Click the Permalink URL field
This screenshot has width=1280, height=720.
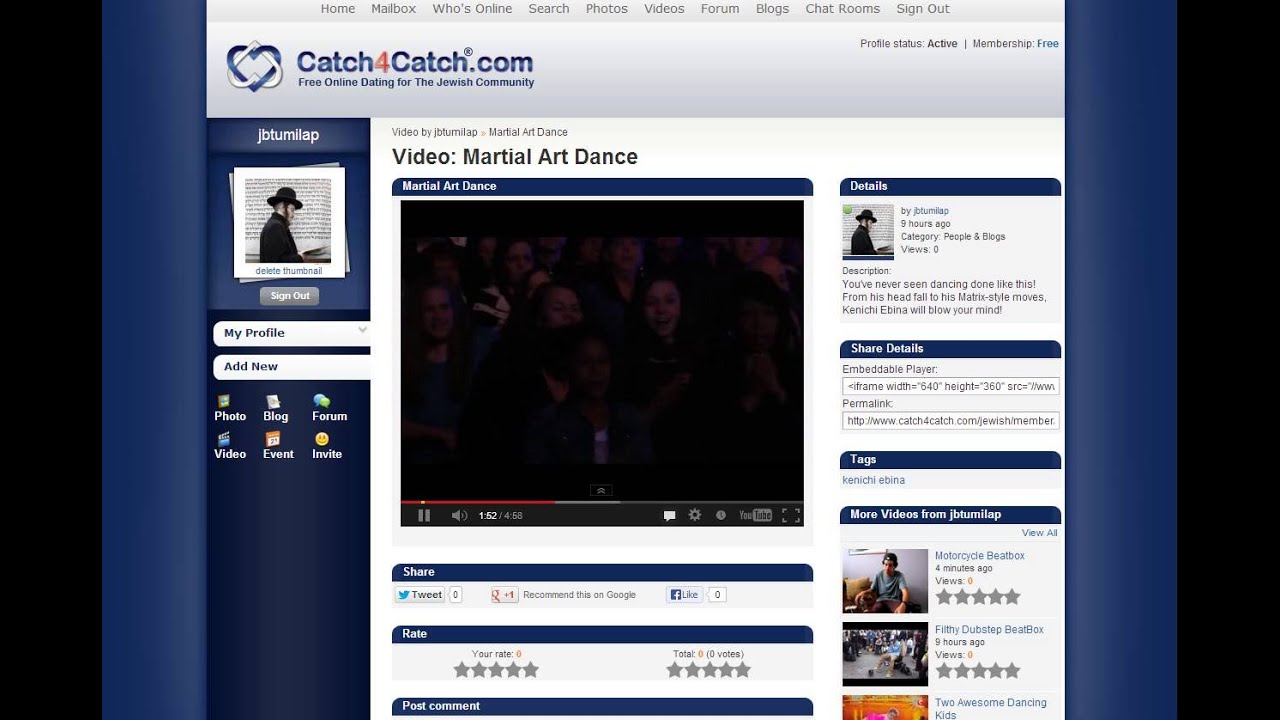pyautogui.click(x=951, y=421)
